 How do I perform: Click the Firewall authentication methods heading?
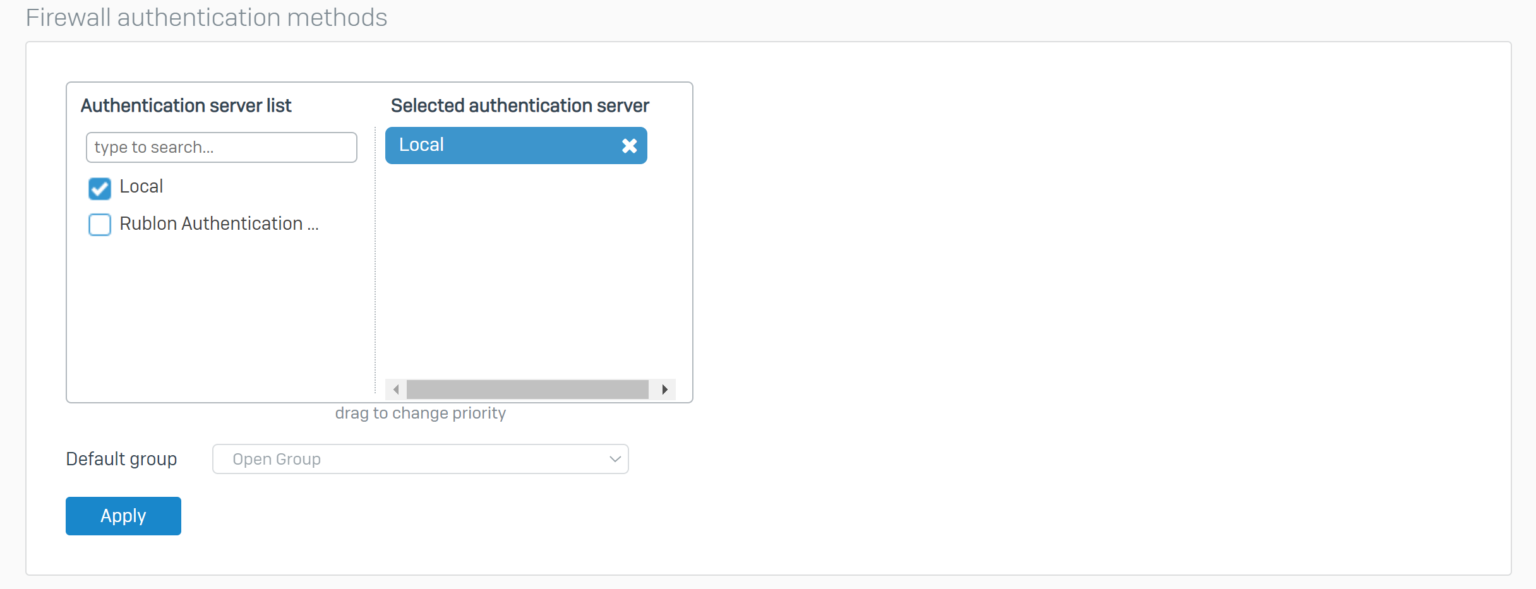pyautogui.click(x=206, y=17)
